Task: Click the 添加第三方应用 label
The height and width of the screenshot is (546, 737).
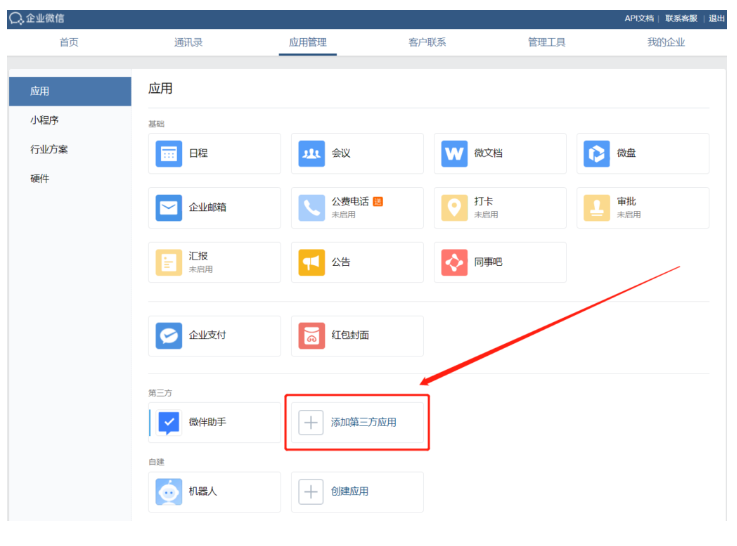Action: click(x=364, y=422)
